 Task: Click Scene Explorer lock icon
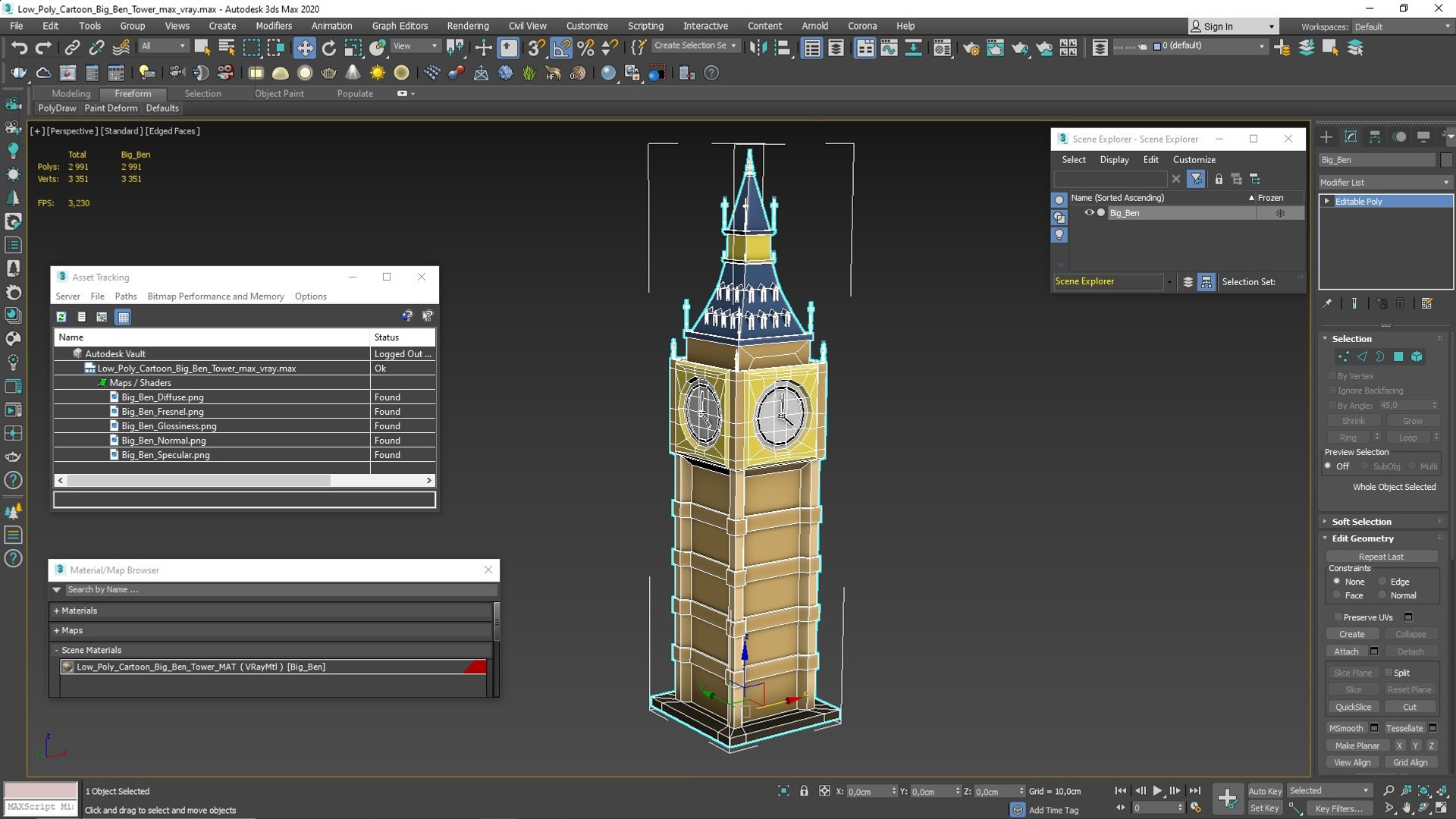[1219, 179]
